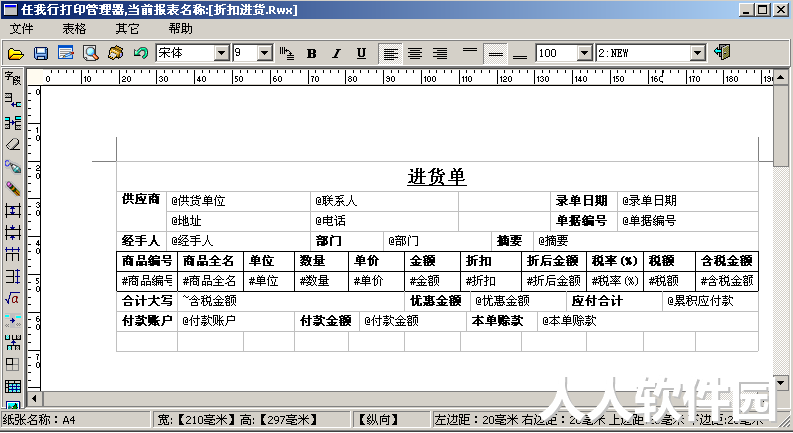Select the 折后金额 header cell
The height and width of the screenshot is (433, 793).
click(x=554, y=261)
